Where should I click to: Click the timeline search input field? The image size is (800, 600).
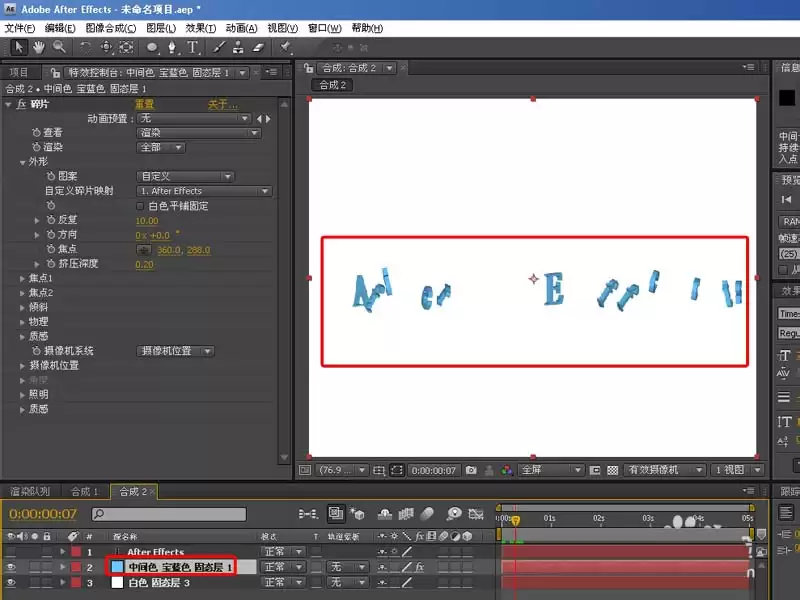pyautogui.click(x=169, y=514)
